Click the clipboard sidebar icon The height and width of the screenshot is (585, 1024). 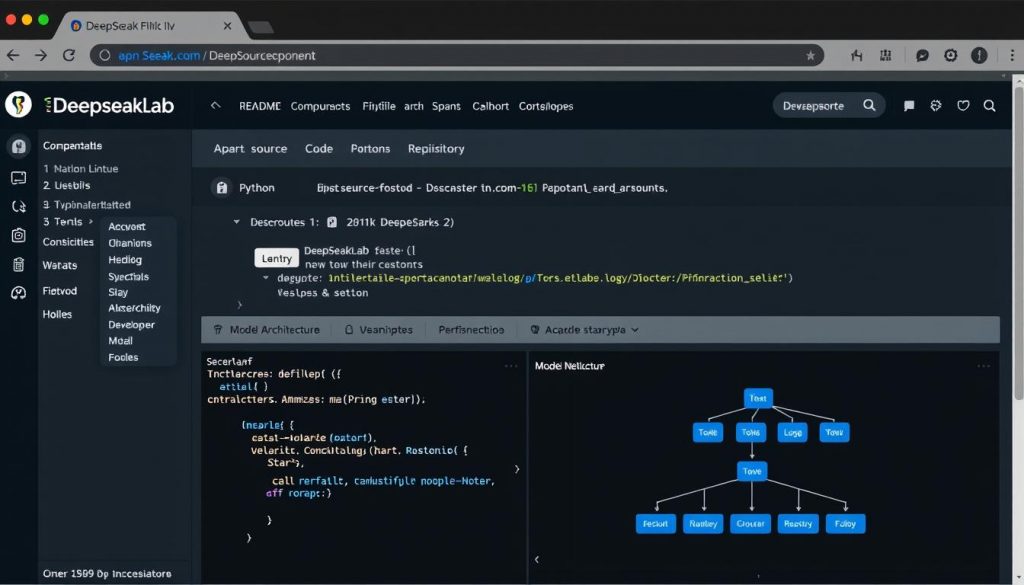[x=18, y=264]
